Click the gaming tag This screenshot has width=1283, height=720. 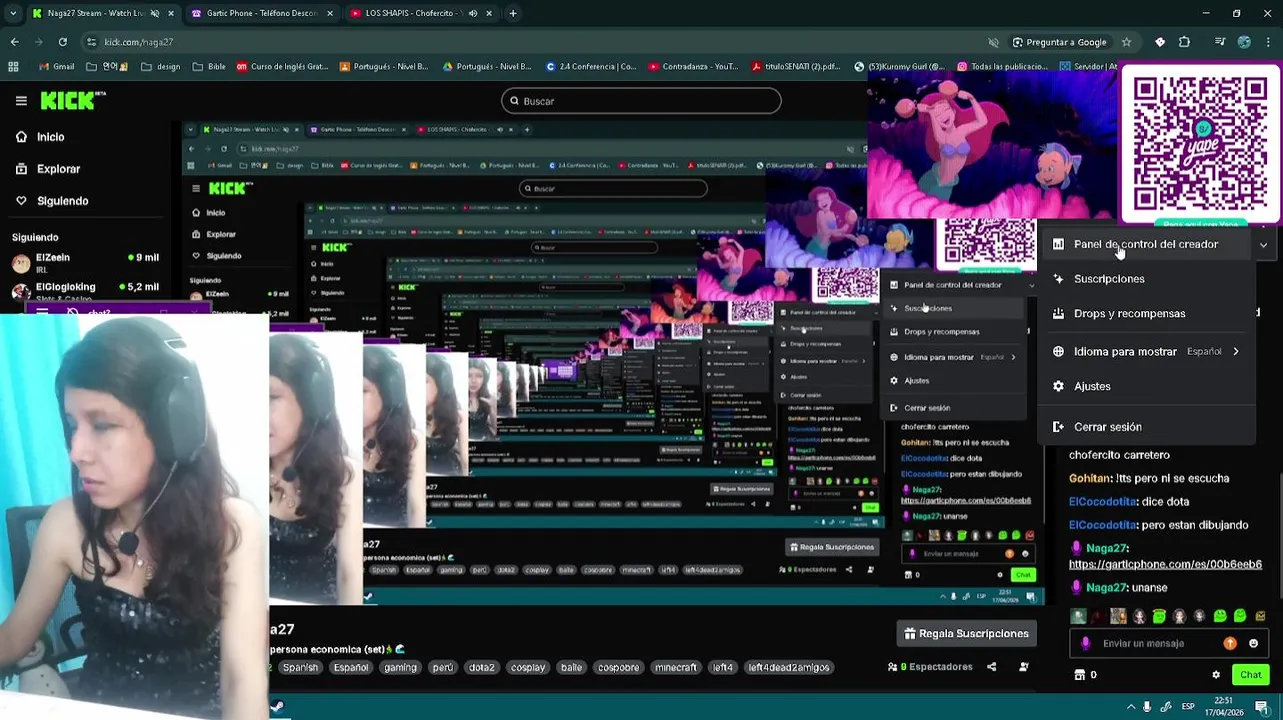pyautogui.click(x=400, y=667)
